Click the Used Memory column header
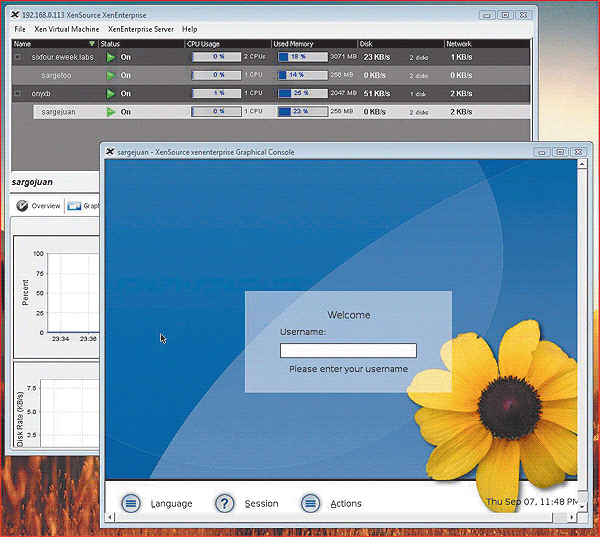 (x=314, y=44)
